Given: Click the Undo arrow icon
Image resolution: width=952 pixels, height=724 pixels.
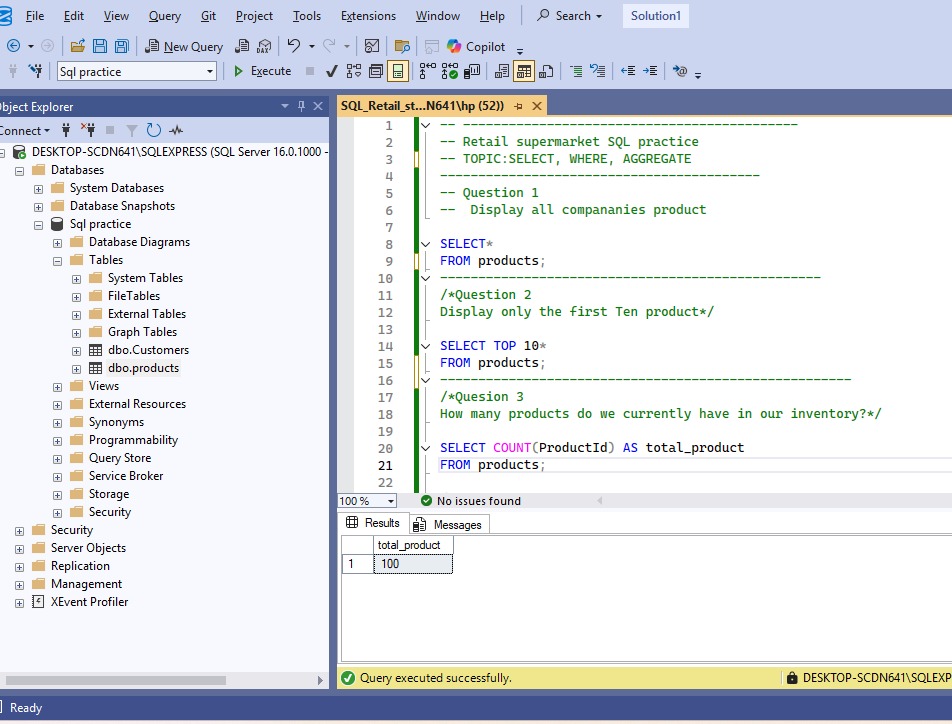Looking at the screenshot, I should pos(294,46).
